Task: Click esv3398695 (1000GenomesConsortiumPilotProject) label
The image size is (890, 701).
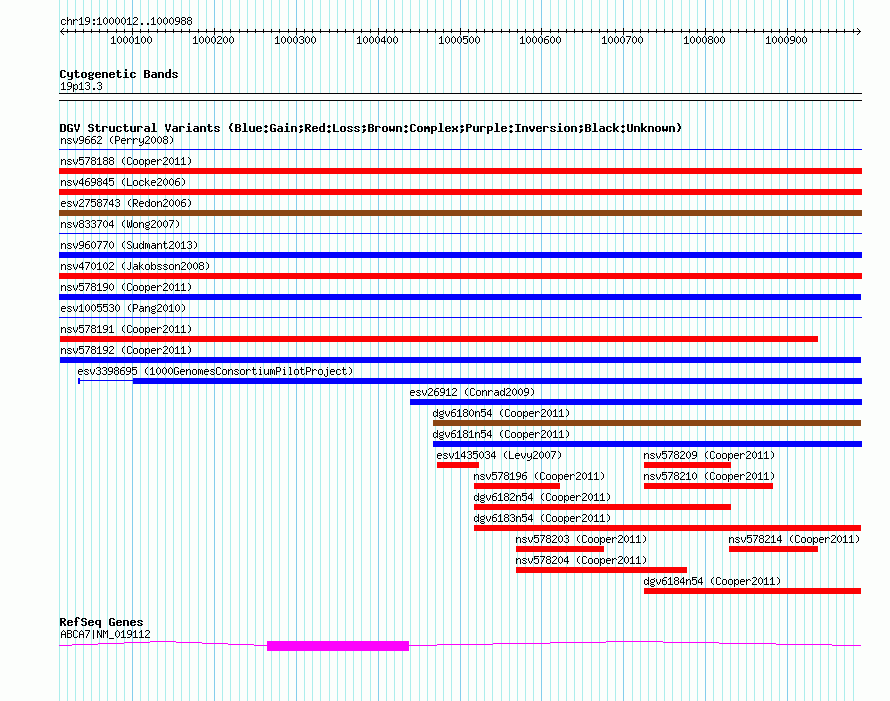Action: [x=215, y=371]
